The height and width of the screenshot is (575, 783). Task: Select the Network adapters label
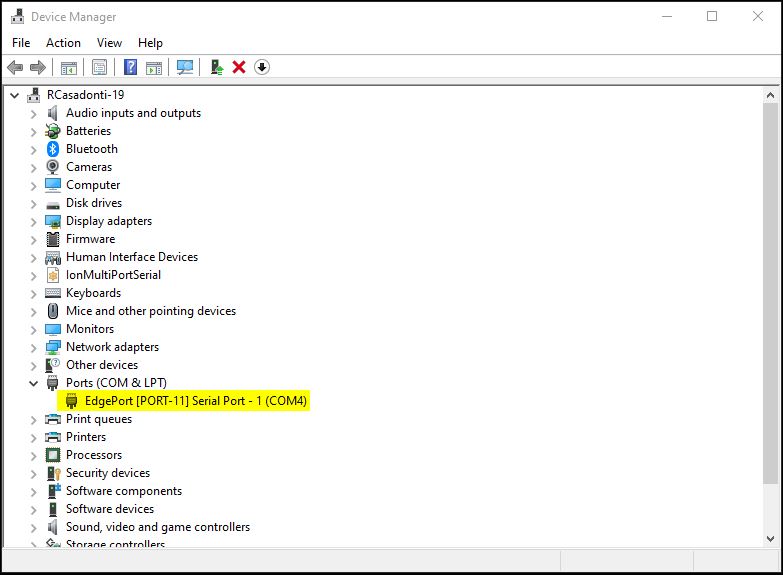(112, 347)
